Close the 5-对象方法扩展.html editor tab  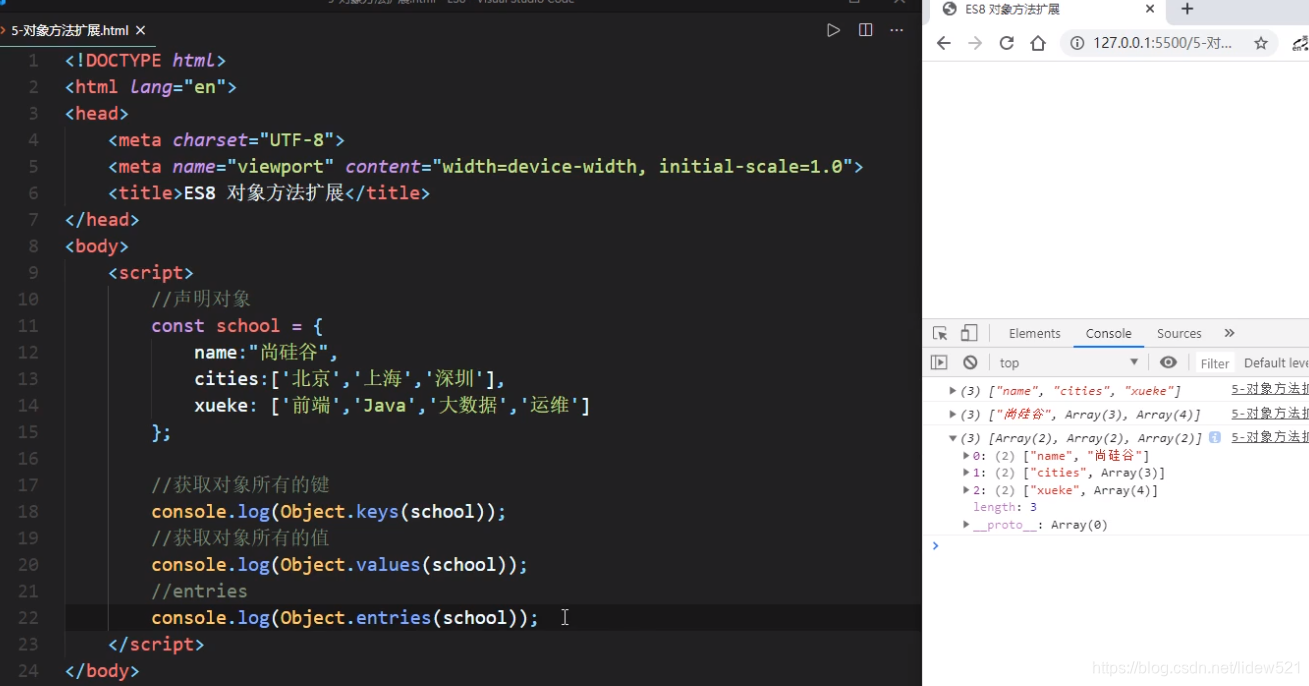[140, 30]
